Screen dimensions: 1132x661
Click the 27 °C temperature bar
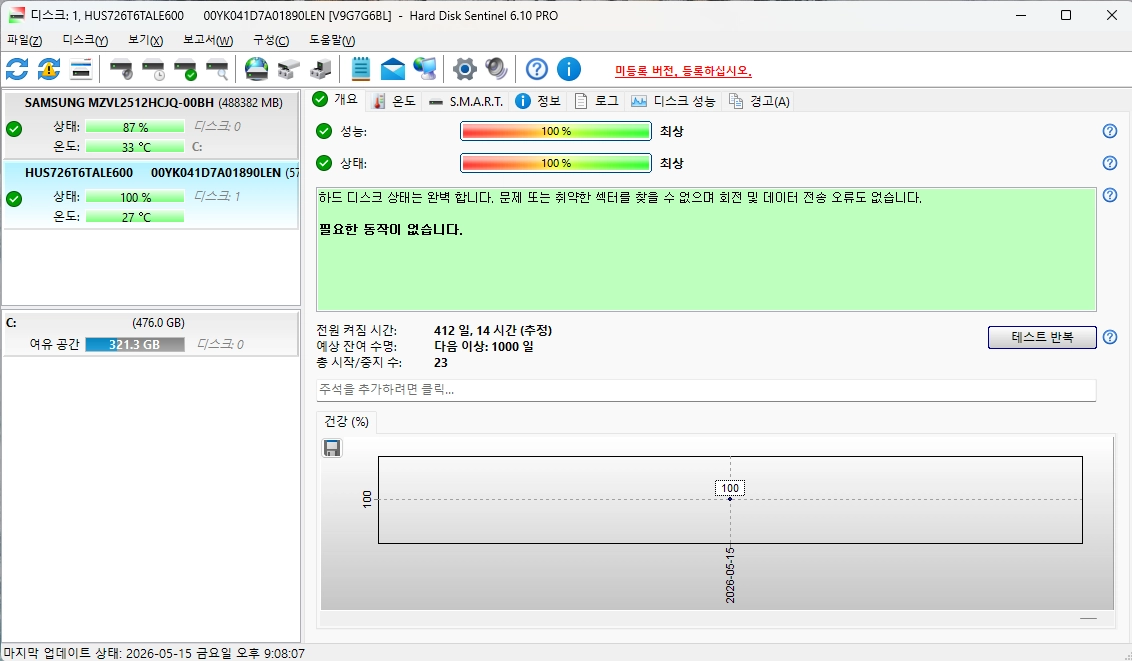(135, 217)
